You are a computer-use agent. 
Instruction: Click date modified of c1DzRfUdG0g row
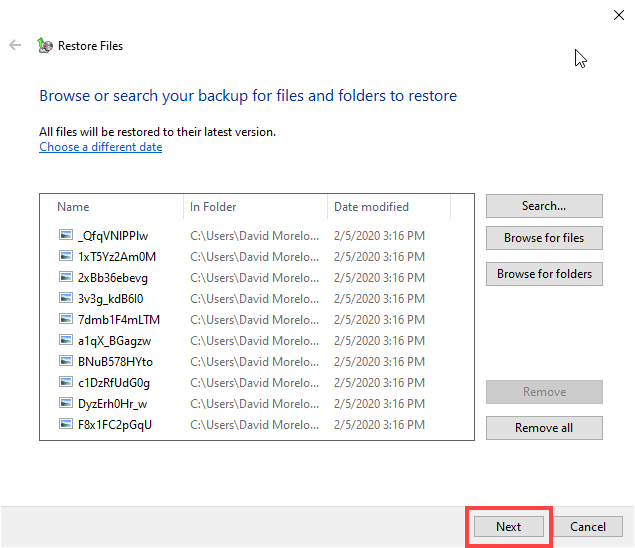click(x=379, y=383)
